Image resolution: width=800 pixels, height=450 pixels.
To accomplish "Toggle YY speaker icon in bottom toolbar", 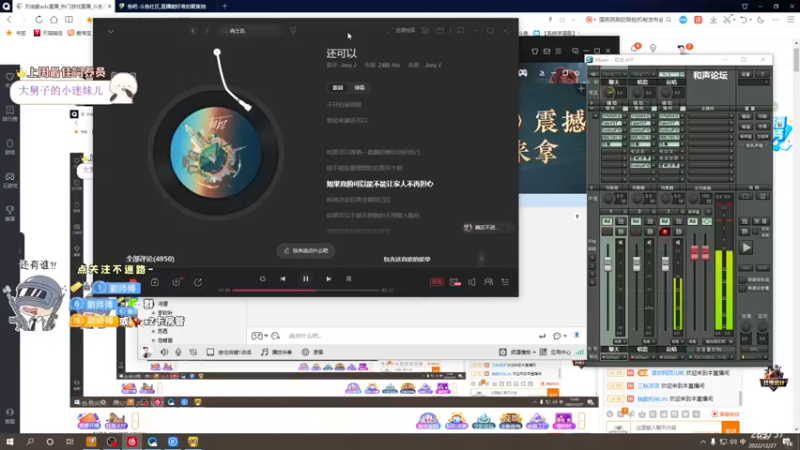I will click(x=164, y=352).
